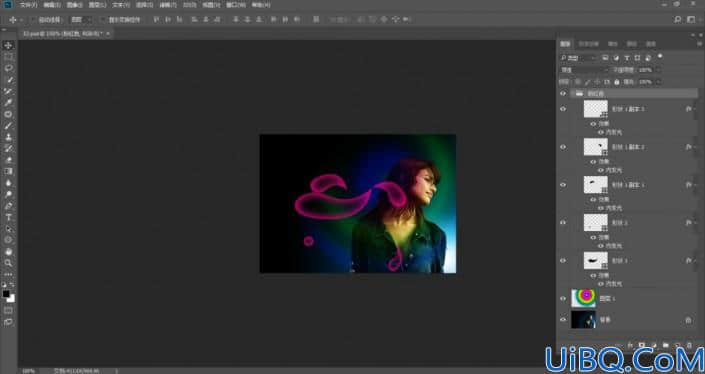Click the Add layer mask icon
705x374 pixels.
pos(642,345)
